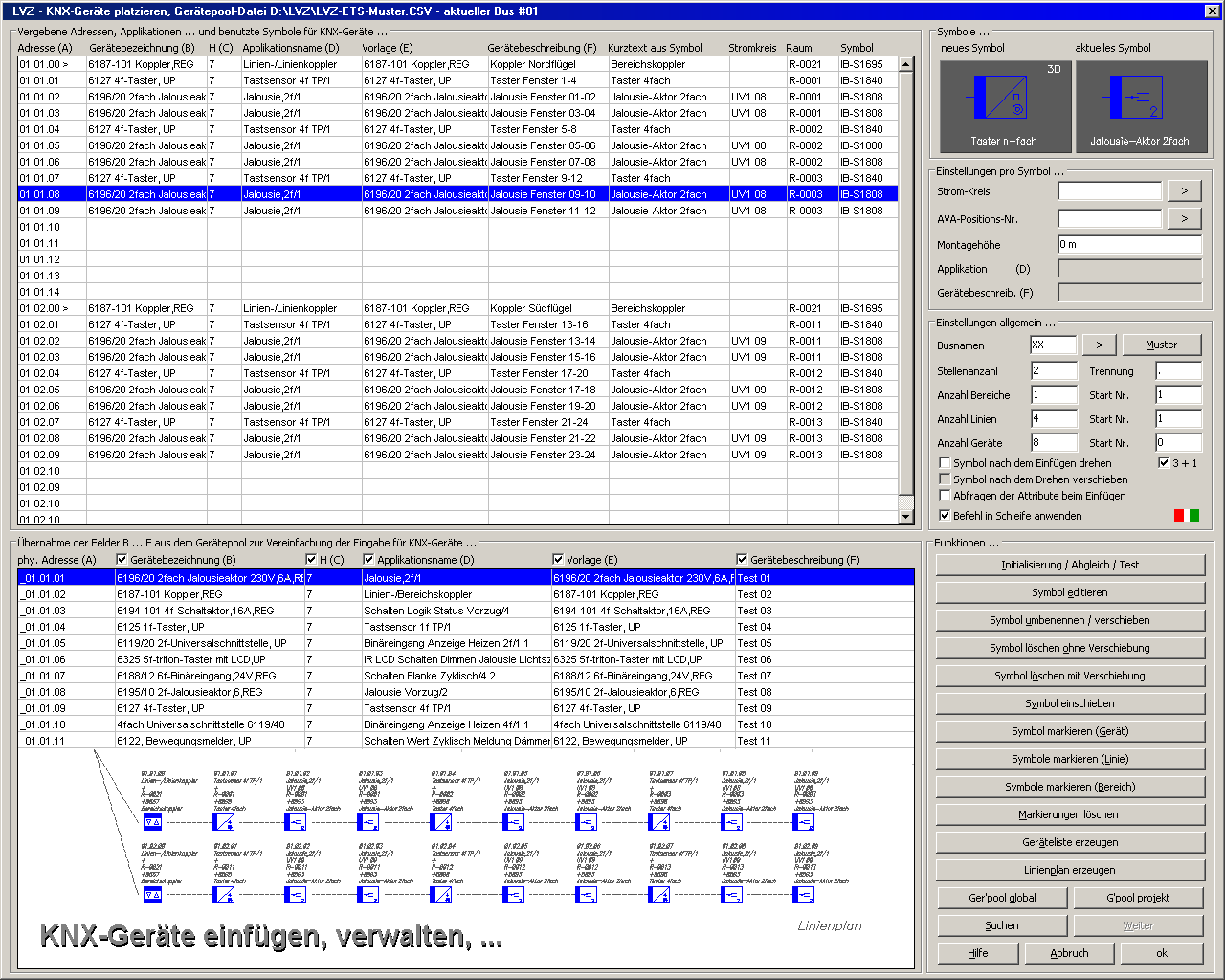Open the G'pool projekt button

tap(1138, 898)
